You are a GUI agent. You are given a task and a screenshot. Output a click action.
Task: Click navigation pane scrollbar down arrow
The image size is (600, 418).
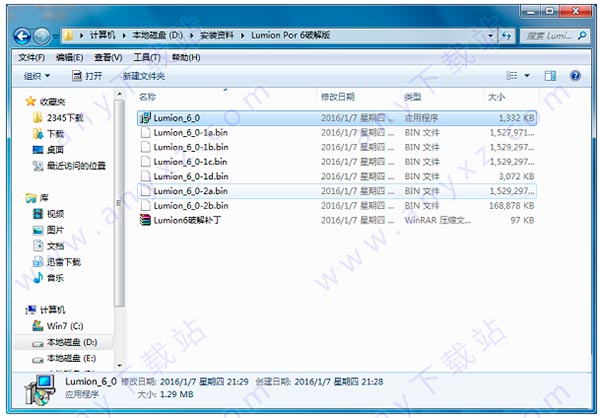[x=119, y=366]
